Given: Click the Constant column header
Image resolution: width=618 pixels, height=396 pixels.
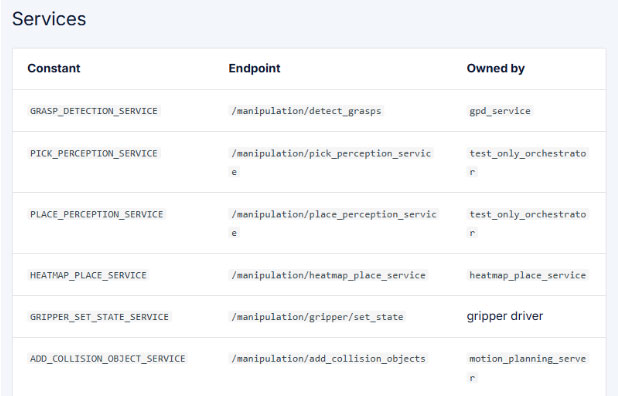Looking at the screenshot, I should pyautogui.click(x=54, y=68).
